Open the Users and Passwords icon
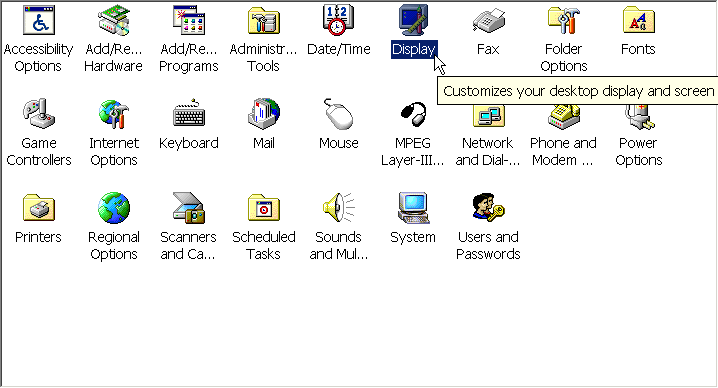Screen dimensions: 718x388 tap(489, 208)
